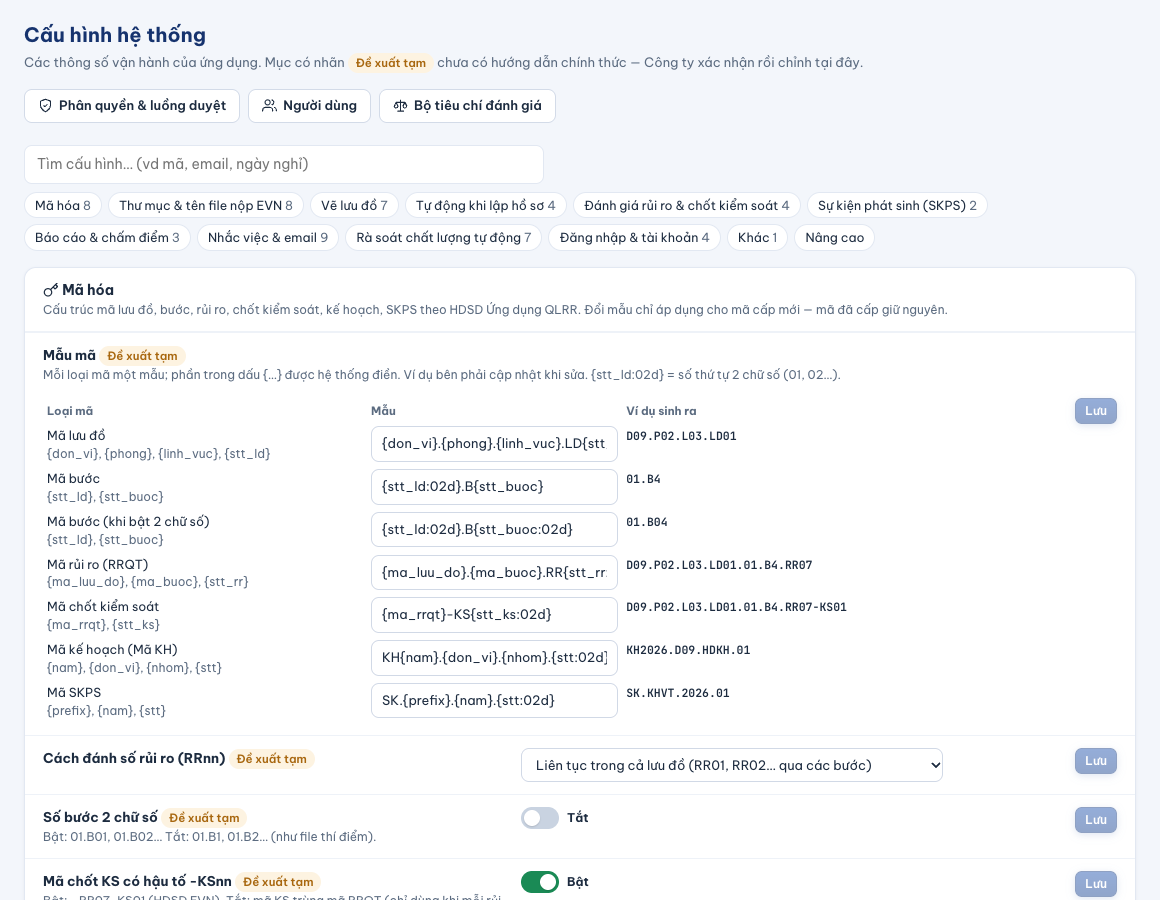Screen dimensions: 1160x900
Task: Go to the Người dùng page
Action: [309, 106]
